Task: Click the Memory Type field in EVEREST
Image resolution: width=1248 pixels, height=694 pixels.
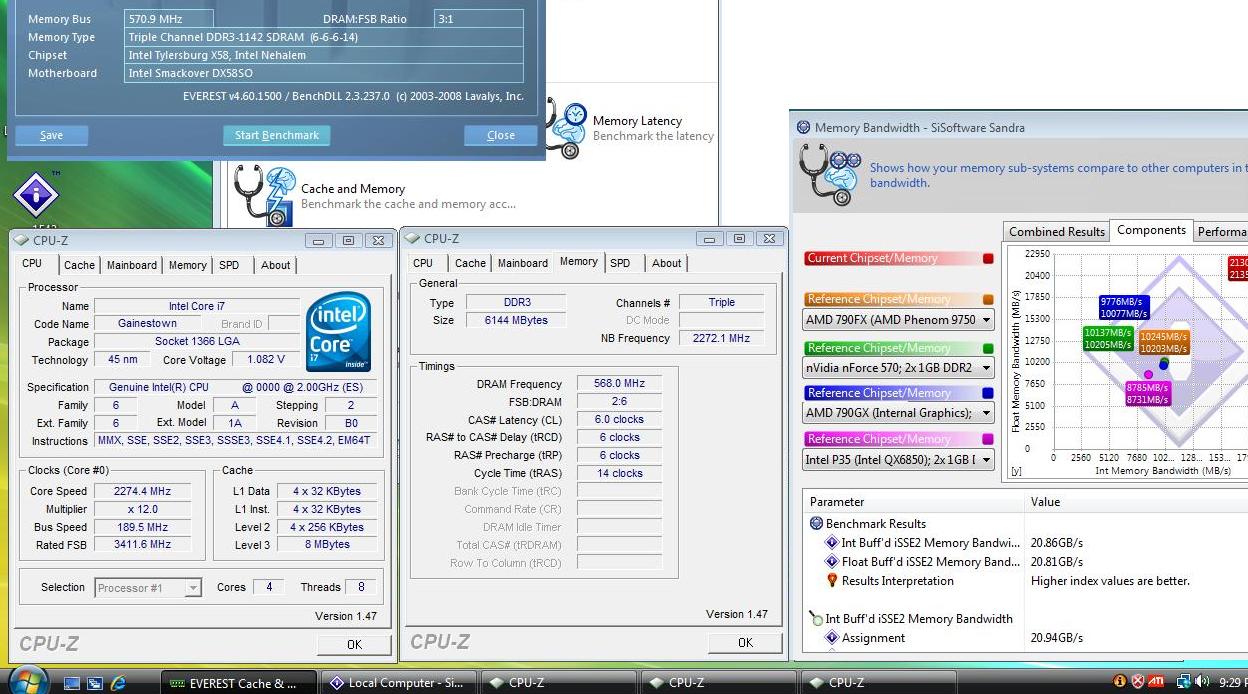Action: tap(324, 37)
